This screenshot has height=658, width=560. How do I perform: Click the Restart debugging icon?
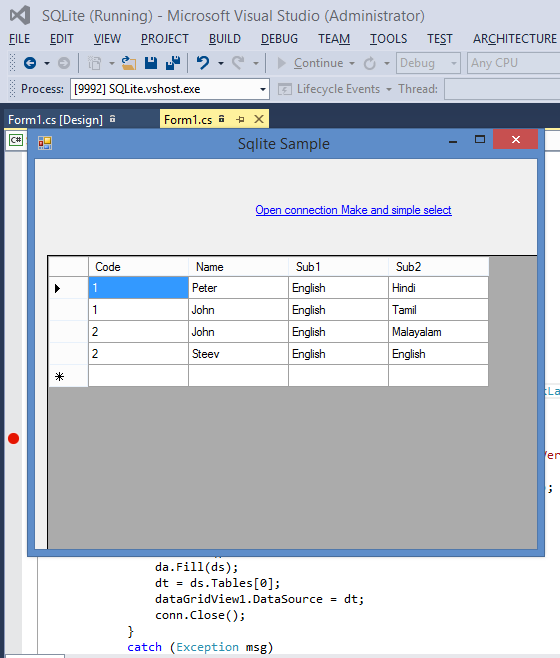[369, 64]
